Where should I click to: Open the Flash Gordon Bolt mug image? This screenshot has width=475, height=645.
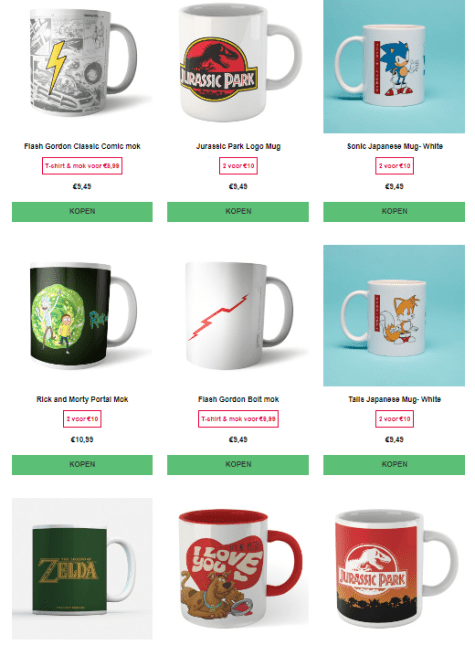click(238, 316)
